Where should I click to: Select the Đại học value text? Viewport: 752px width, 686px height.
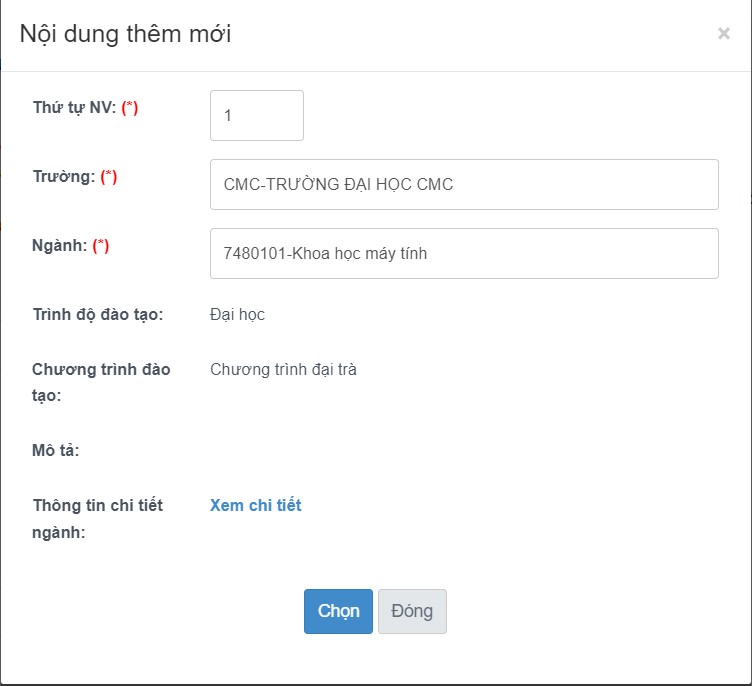pos(237,315)
